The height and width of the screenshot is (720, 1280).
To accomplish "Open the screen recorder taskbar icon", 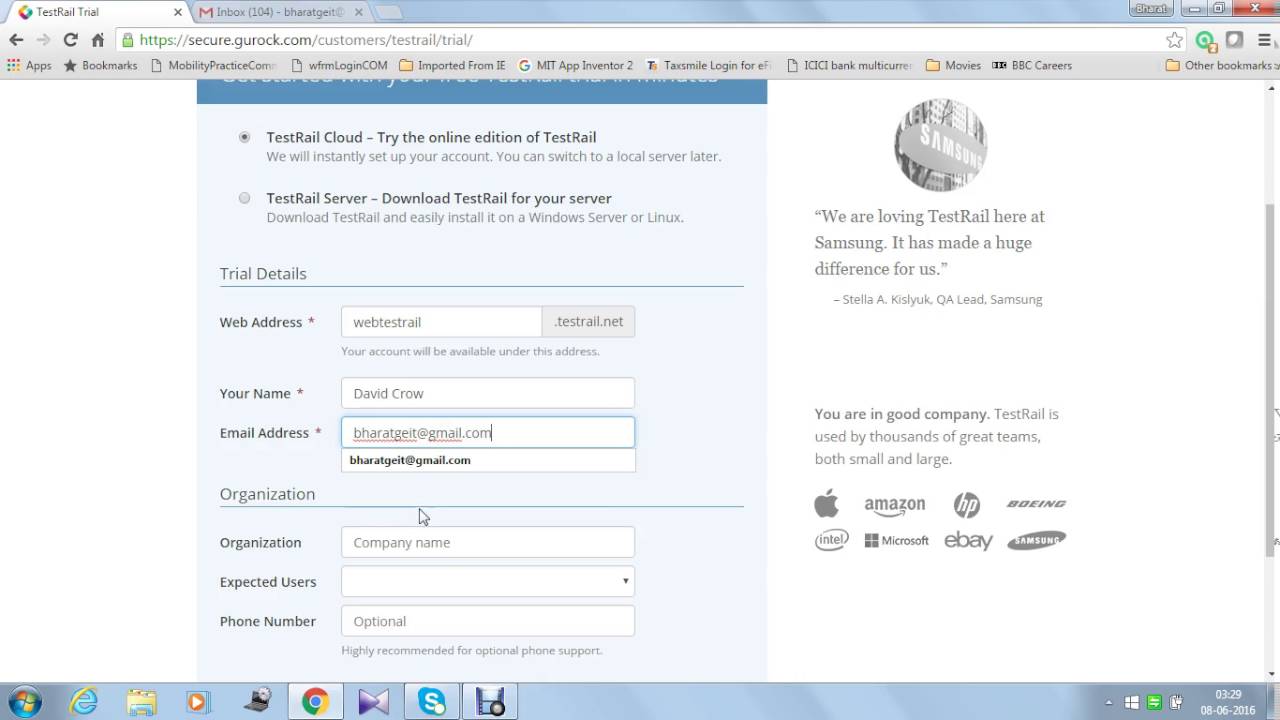I will [490, 702].
